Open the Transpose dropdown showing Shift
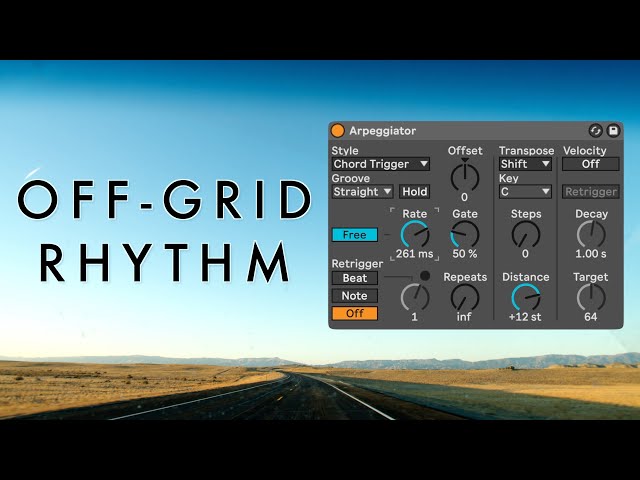 coord(525,164)
